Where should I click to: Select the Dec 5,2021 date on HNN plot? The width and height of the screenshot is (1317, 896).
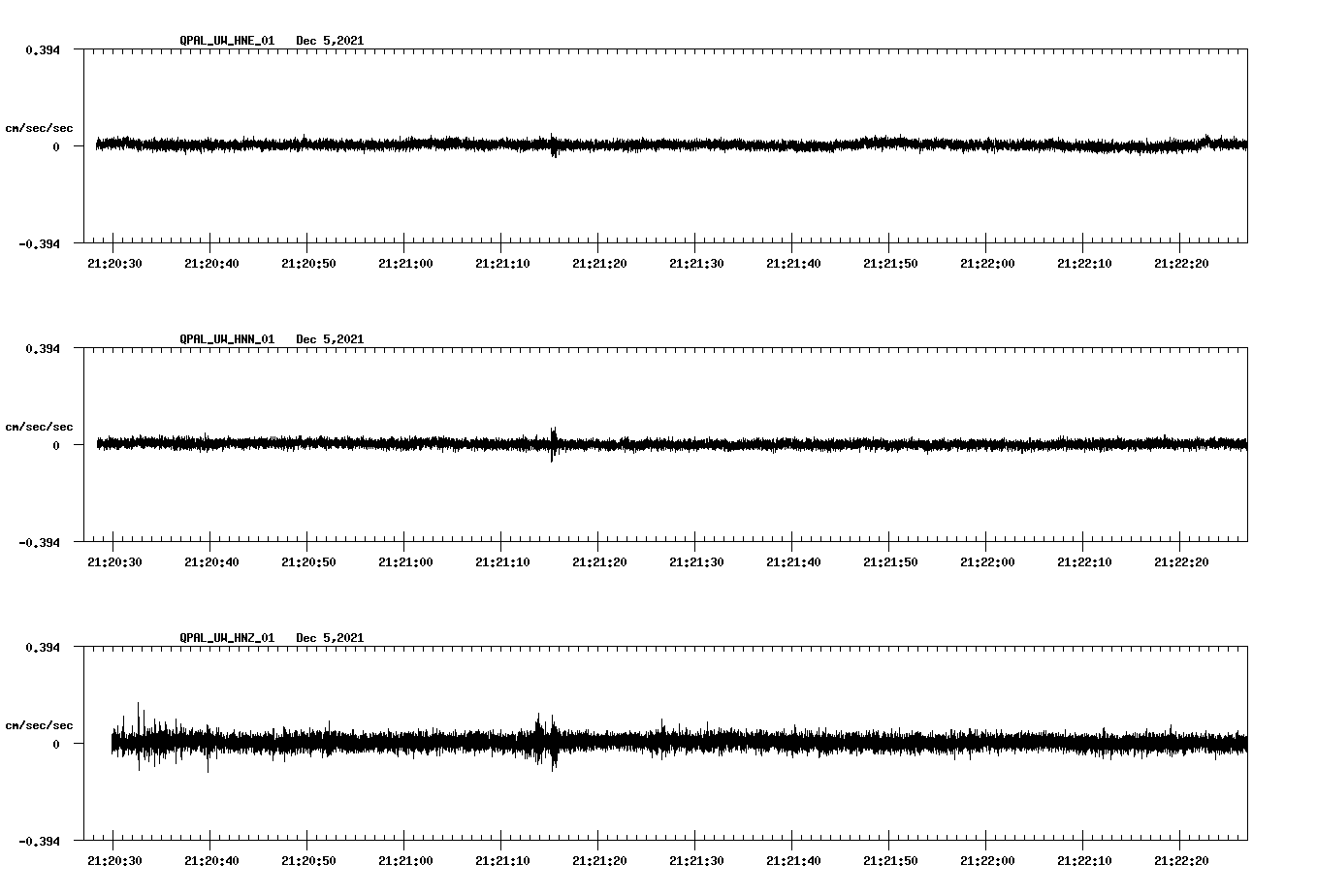(x=330, y=339)
